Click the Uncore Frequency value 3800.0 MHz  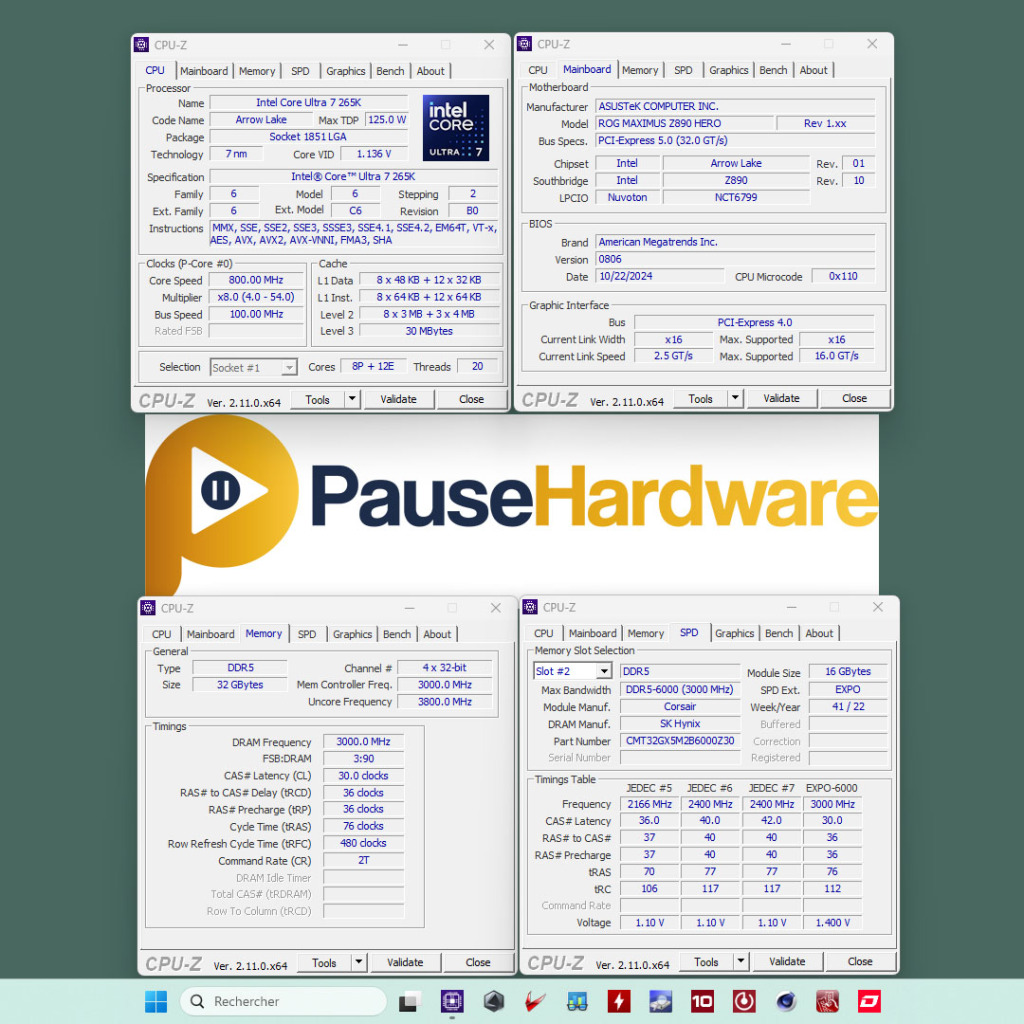445,702
